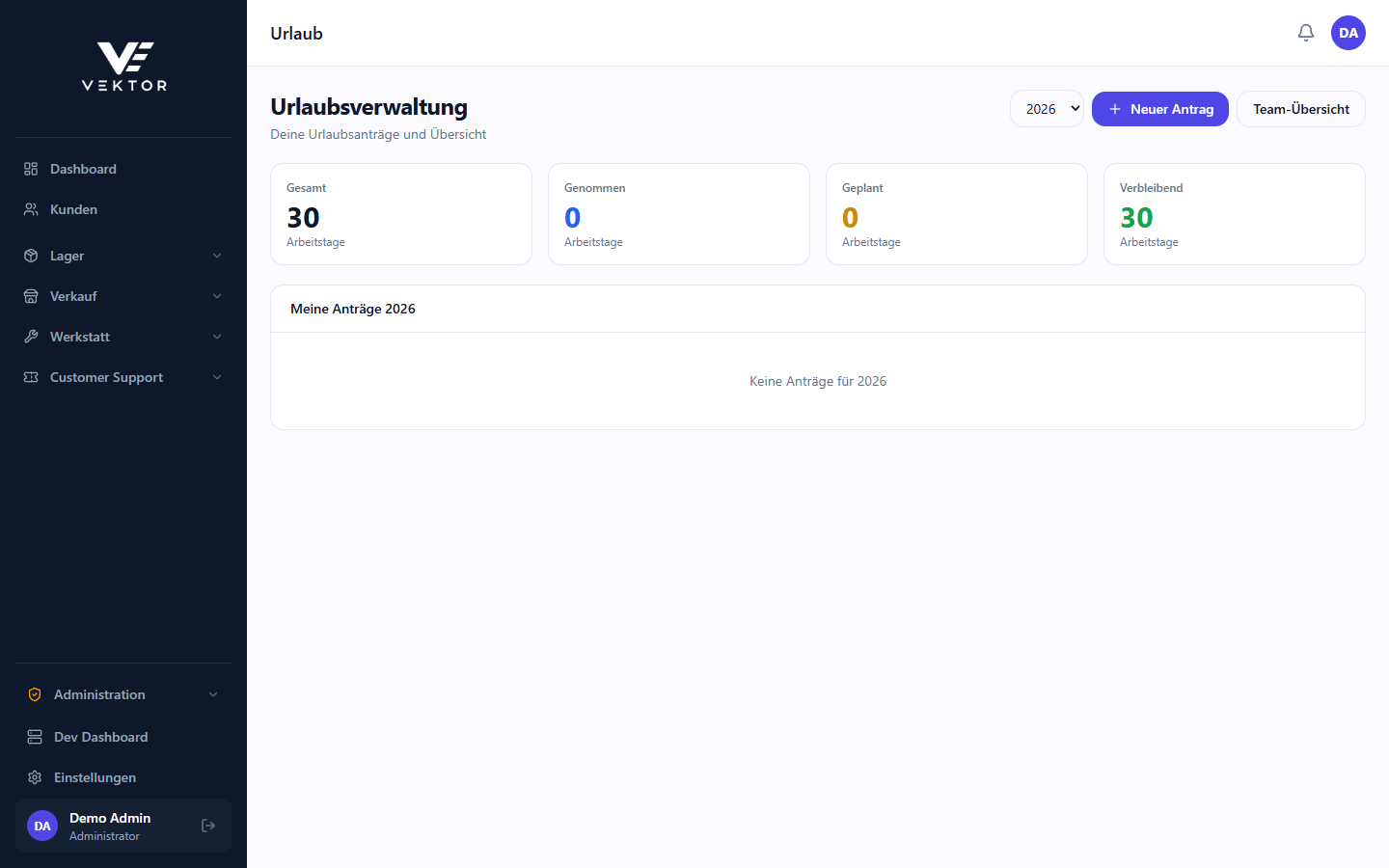
Task: Click the Administration shield icon
Action: tap(35, 694)
